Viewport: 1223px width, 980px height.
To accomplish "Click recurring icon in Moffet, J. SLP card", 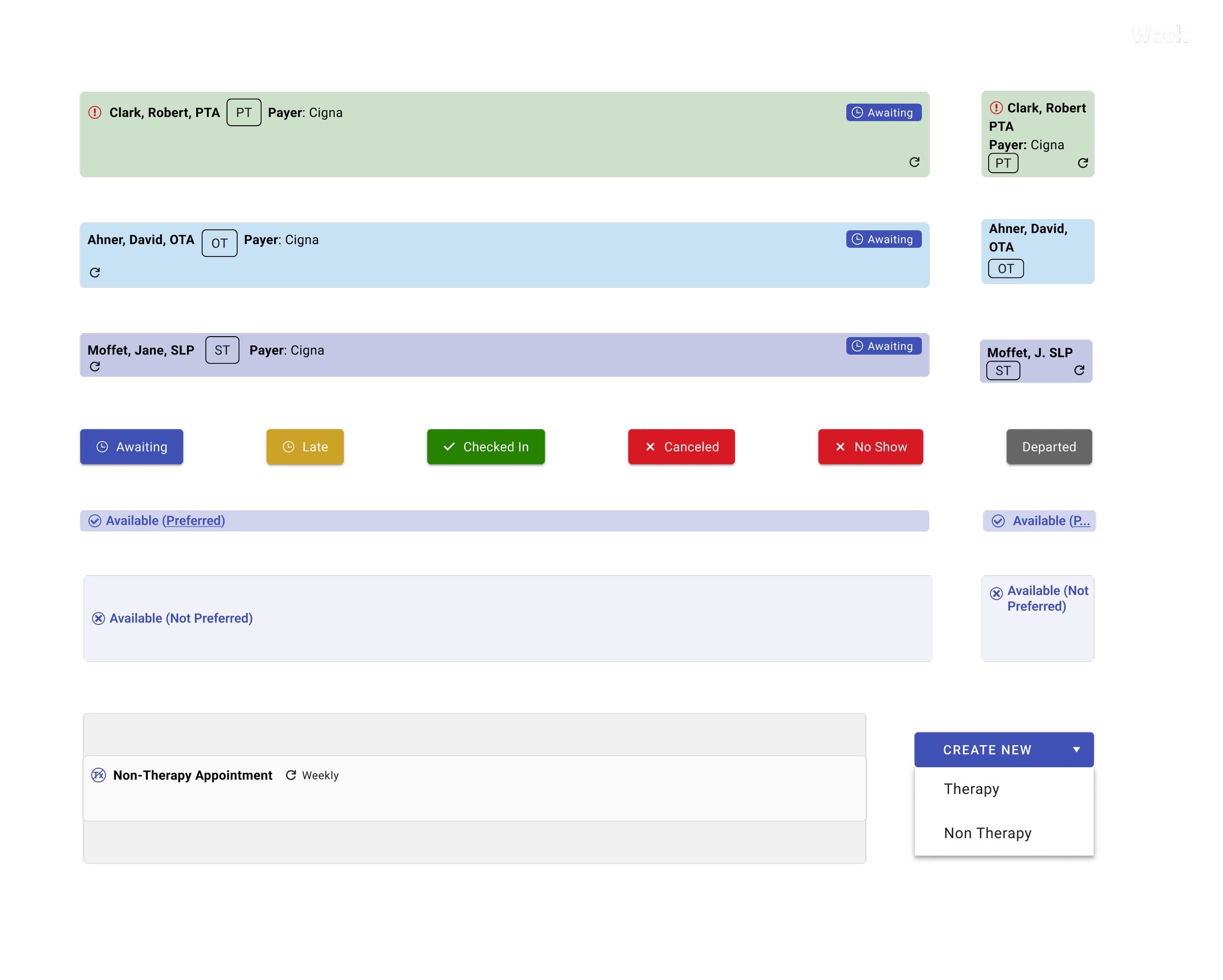I will click(1079, 370).
